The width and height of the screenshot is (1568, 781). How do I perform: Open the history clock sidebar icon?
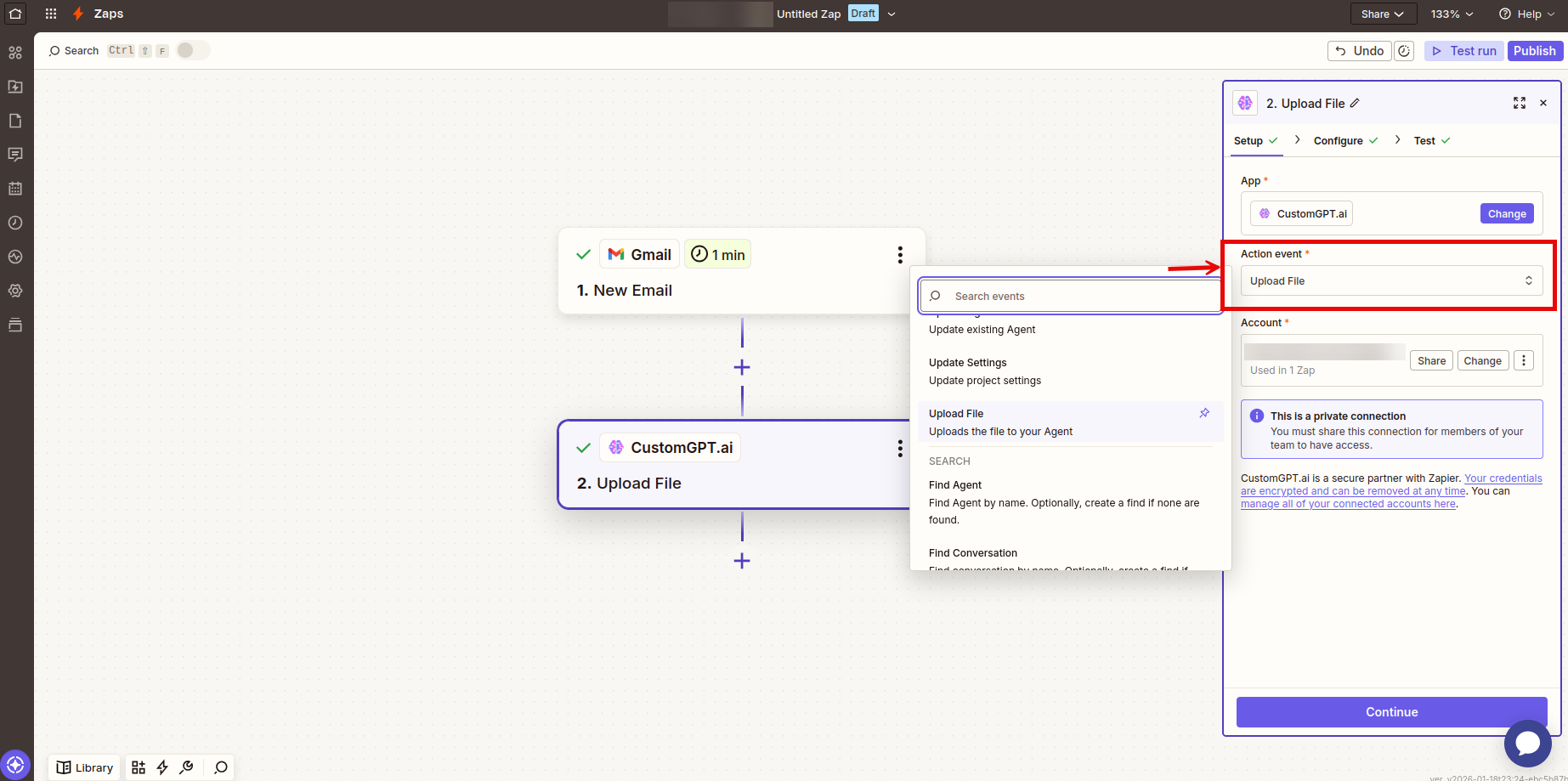click(15, 223)
